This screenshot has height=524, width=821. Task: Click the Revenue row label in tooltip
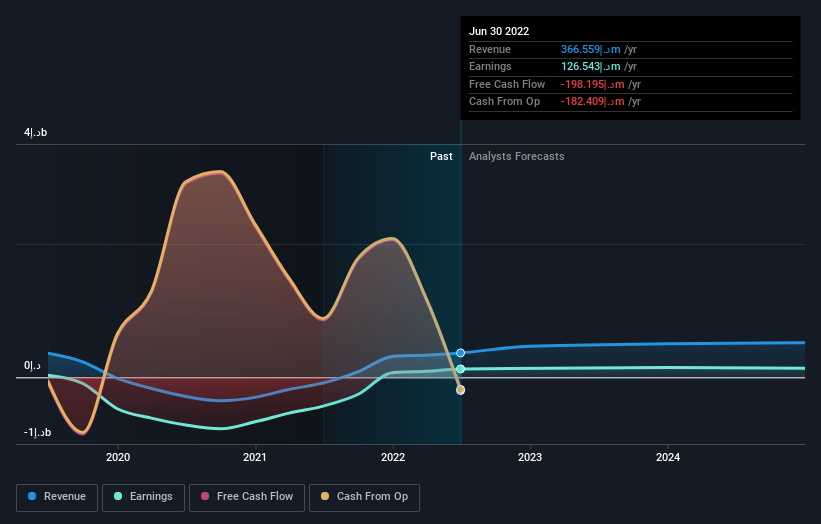(490, 49)
